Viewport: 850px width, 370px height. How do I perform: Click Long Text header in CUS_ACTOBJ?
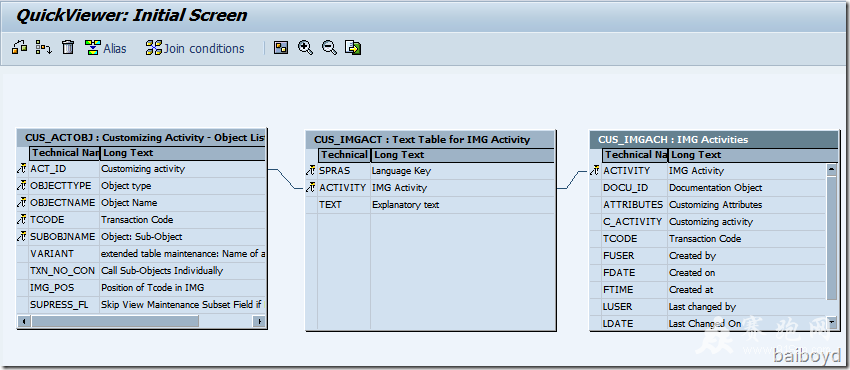pos(183,153)
